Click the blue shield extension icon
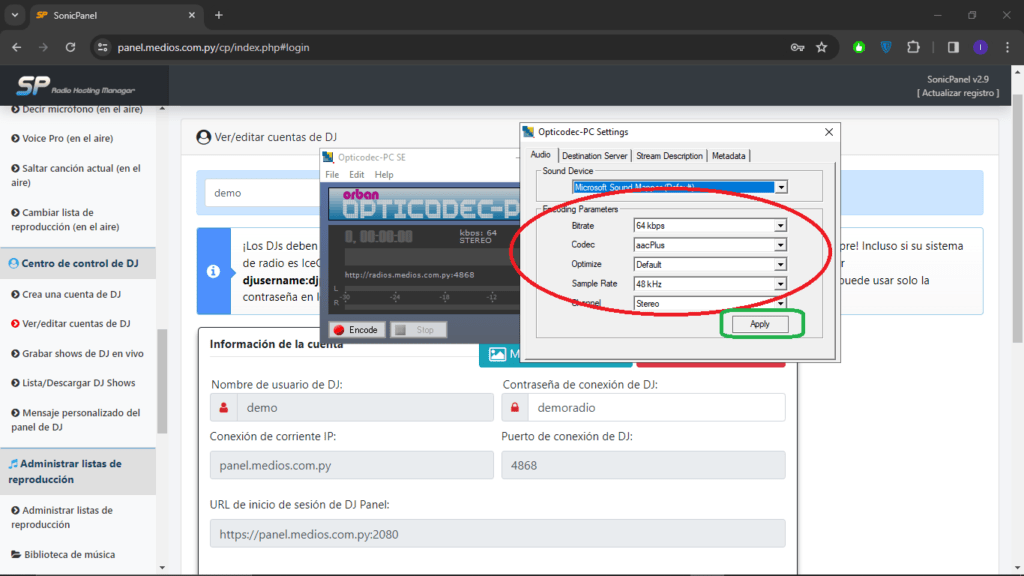This screenshot has height=576, width=1024. pyautogui.click(x=886, y=47)
